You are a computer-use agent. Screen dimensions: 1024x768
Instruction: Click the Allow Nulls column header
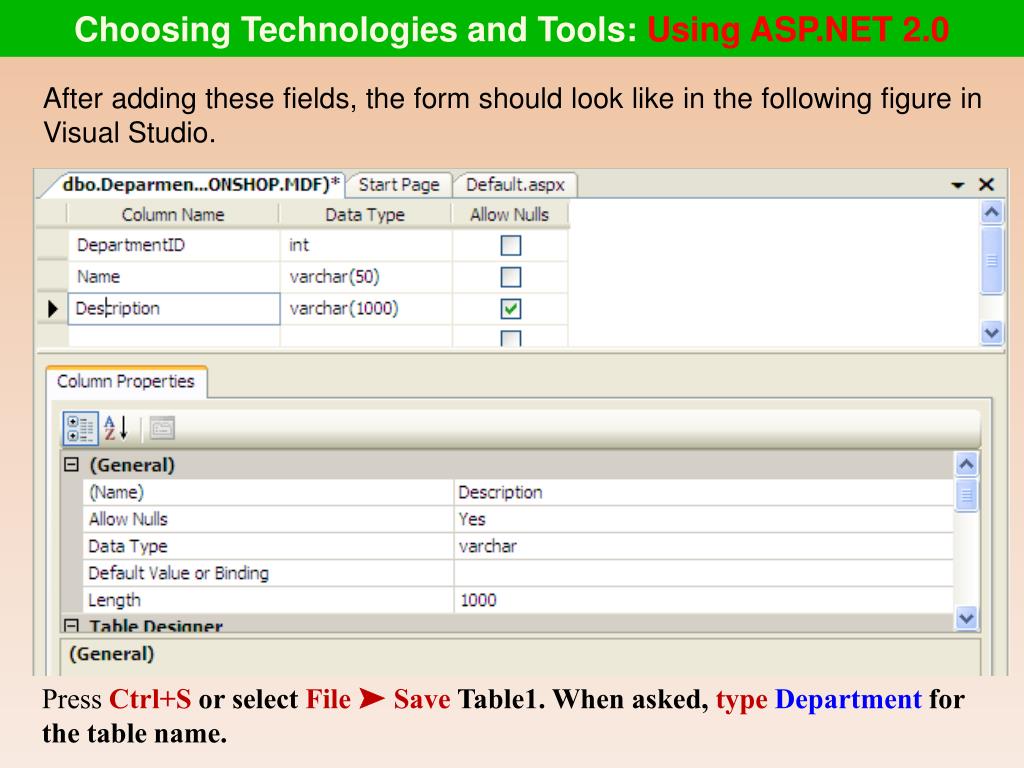(509, 215)
